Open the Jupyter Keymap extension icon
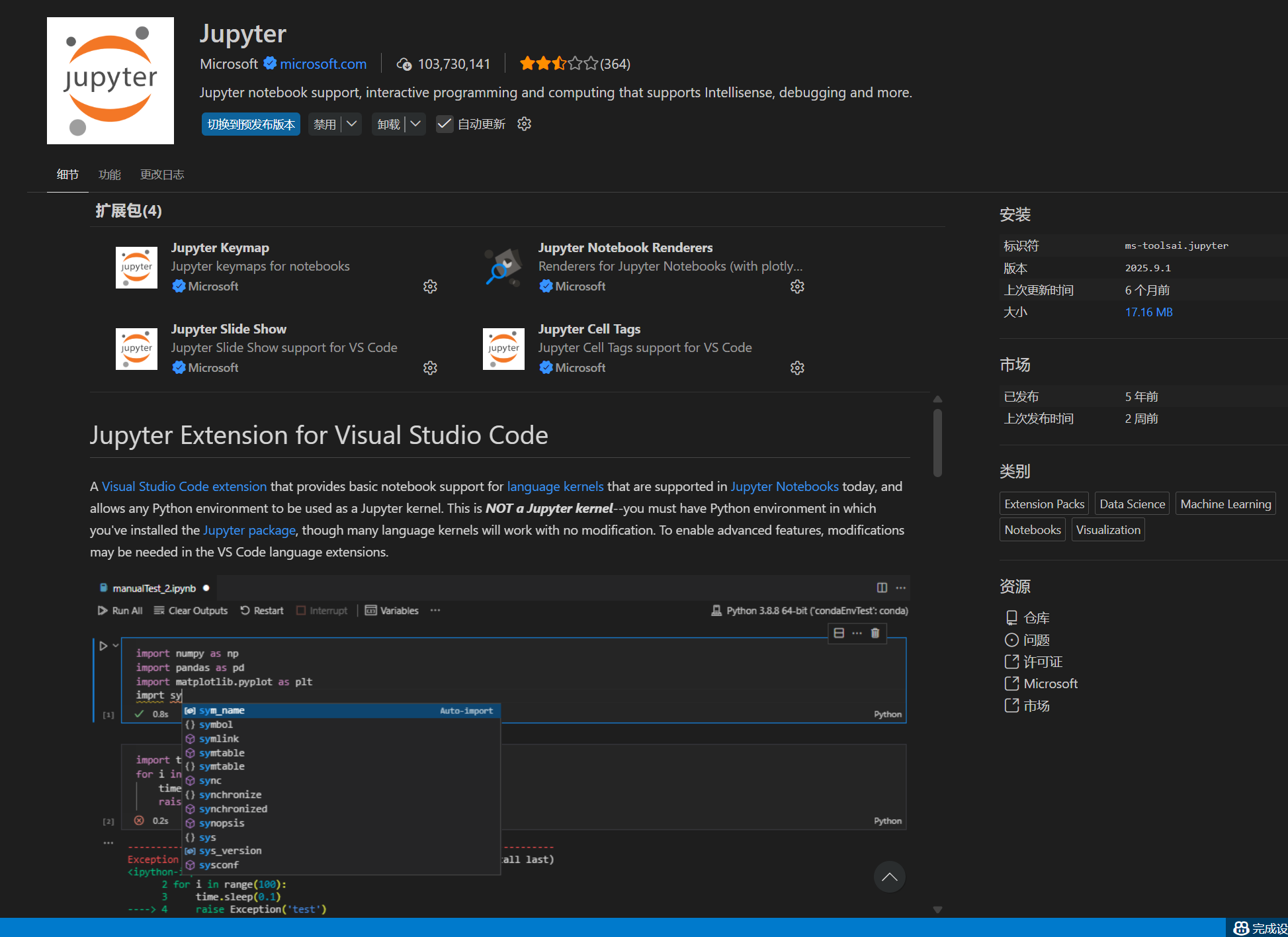This screenshot has height=937, width=1288. (136, 267)
